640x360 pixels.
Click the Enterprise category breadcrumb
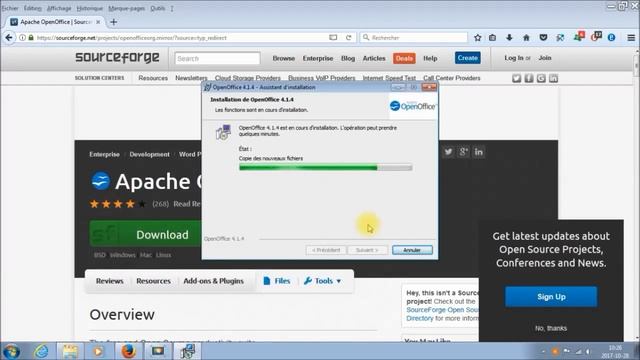tap(104, 154)
